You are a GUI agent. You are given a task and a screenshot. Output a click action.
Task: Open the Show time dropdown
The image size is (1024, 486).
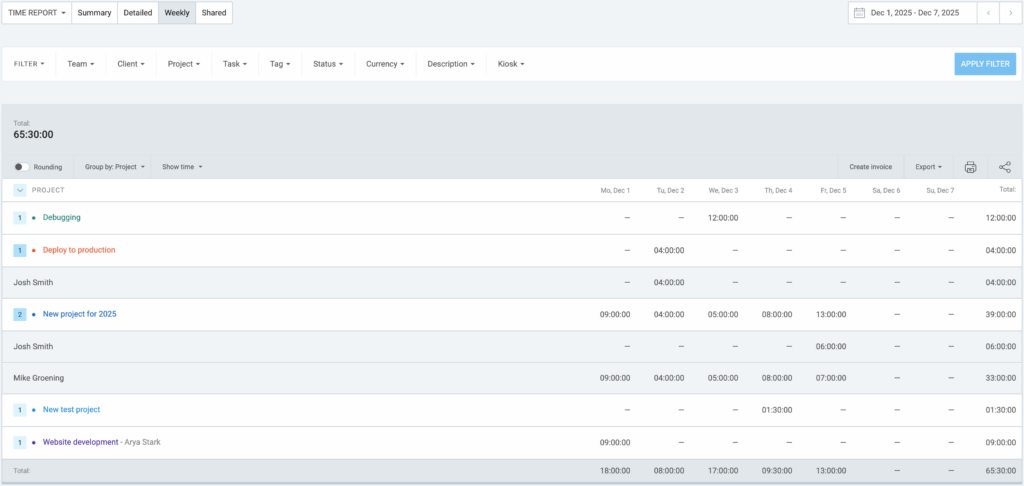click(182, 167)
